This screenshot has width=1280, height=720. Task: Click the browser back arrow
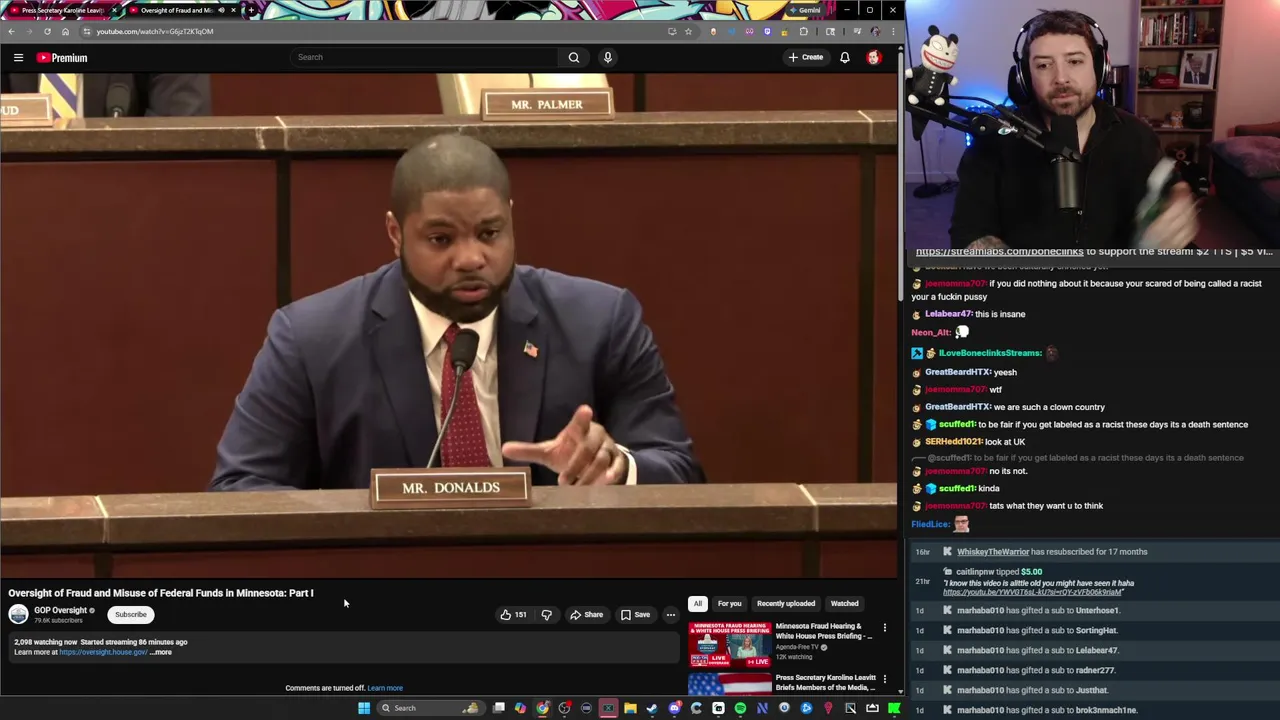coord(11,31)
